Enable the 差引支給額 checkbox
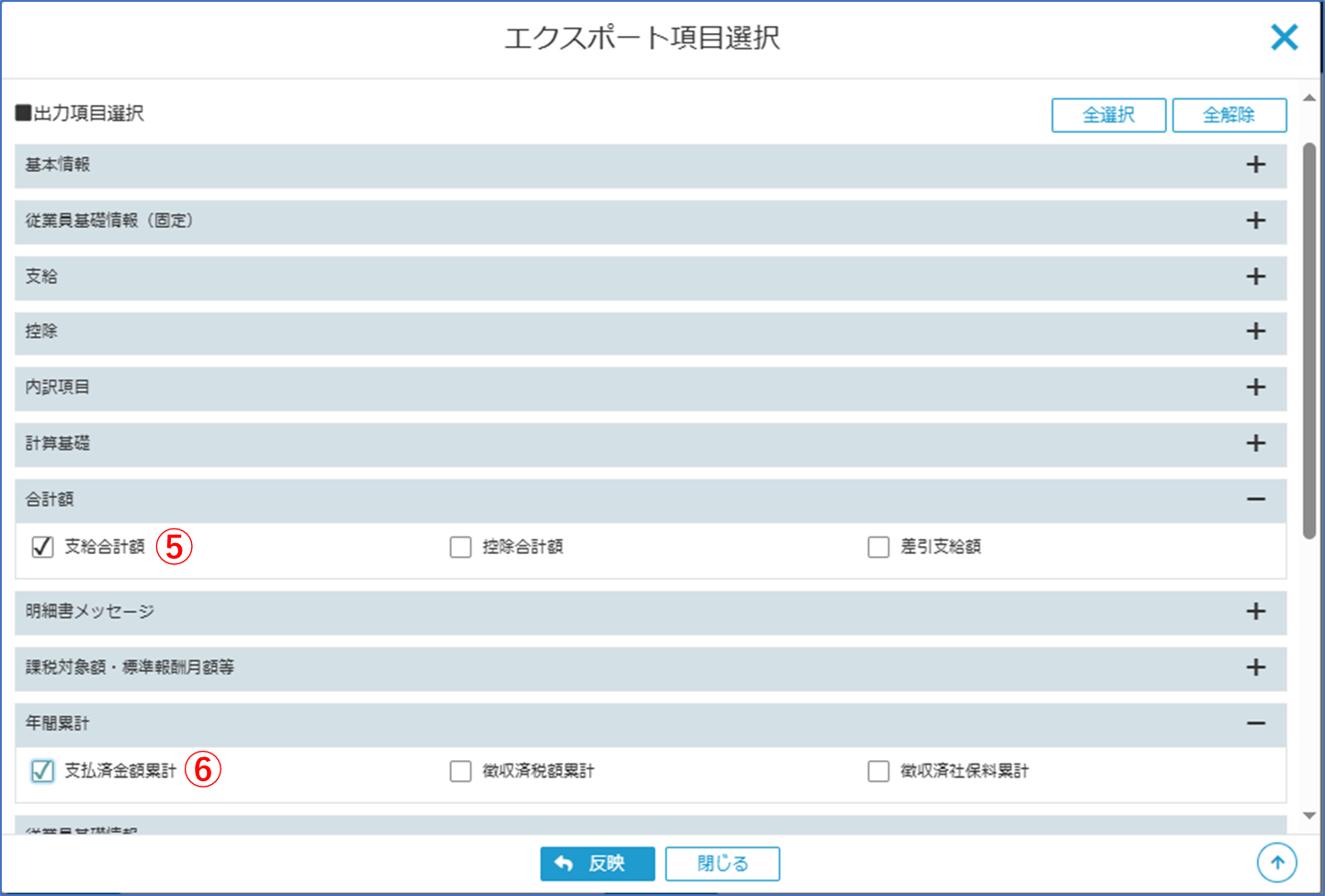This screenshot has width=1325, height=896. point(878,547)
